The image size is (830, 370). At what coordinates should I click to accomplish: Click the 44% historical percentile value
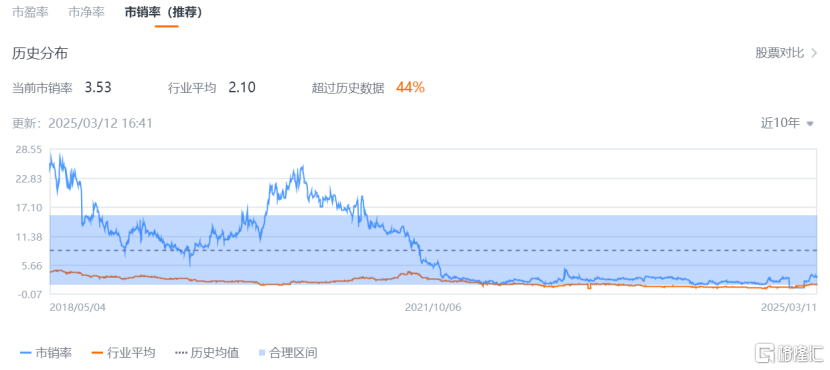coord(410,88)
